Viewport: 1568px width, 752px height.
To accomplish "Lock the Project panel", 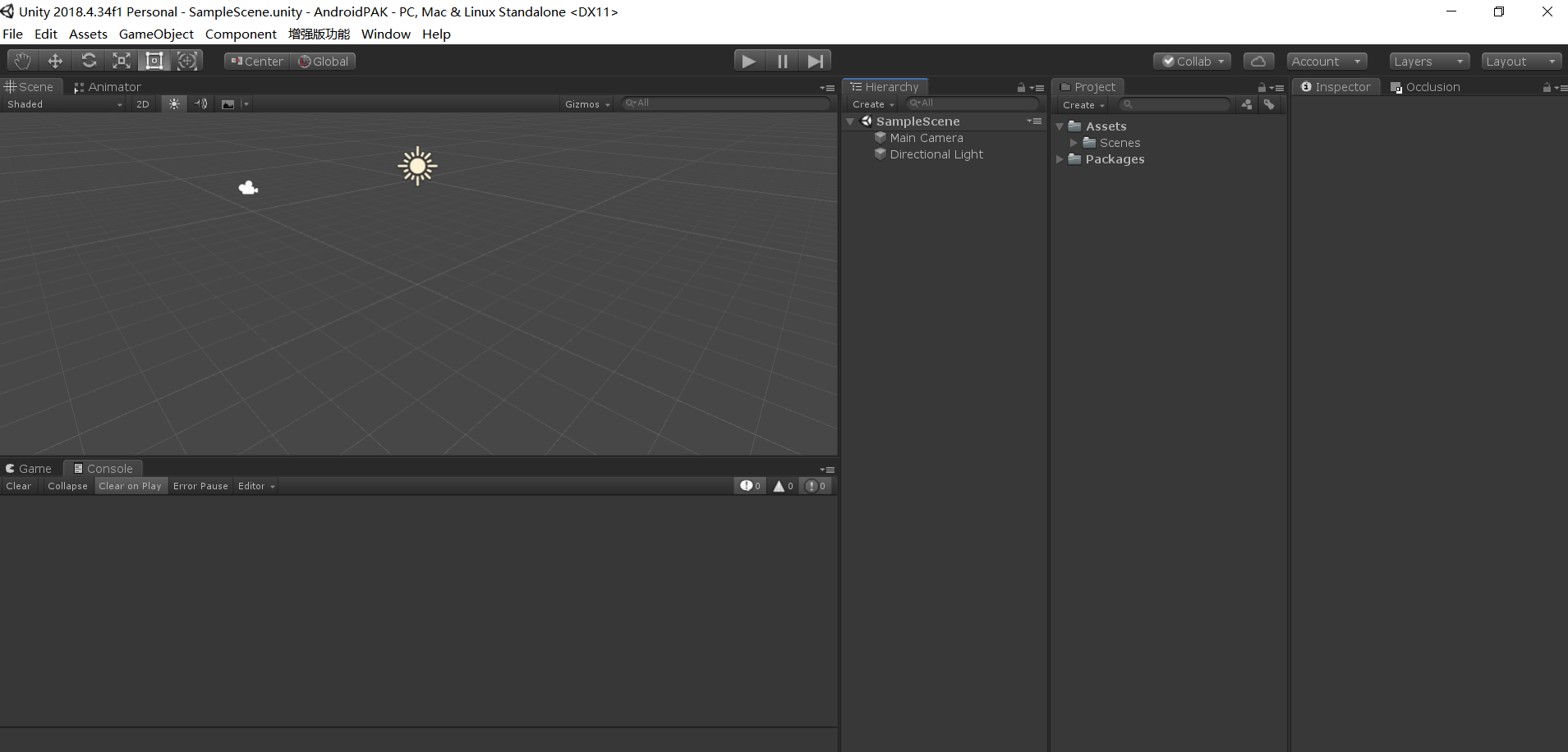I will click(x=1262, y=88).
